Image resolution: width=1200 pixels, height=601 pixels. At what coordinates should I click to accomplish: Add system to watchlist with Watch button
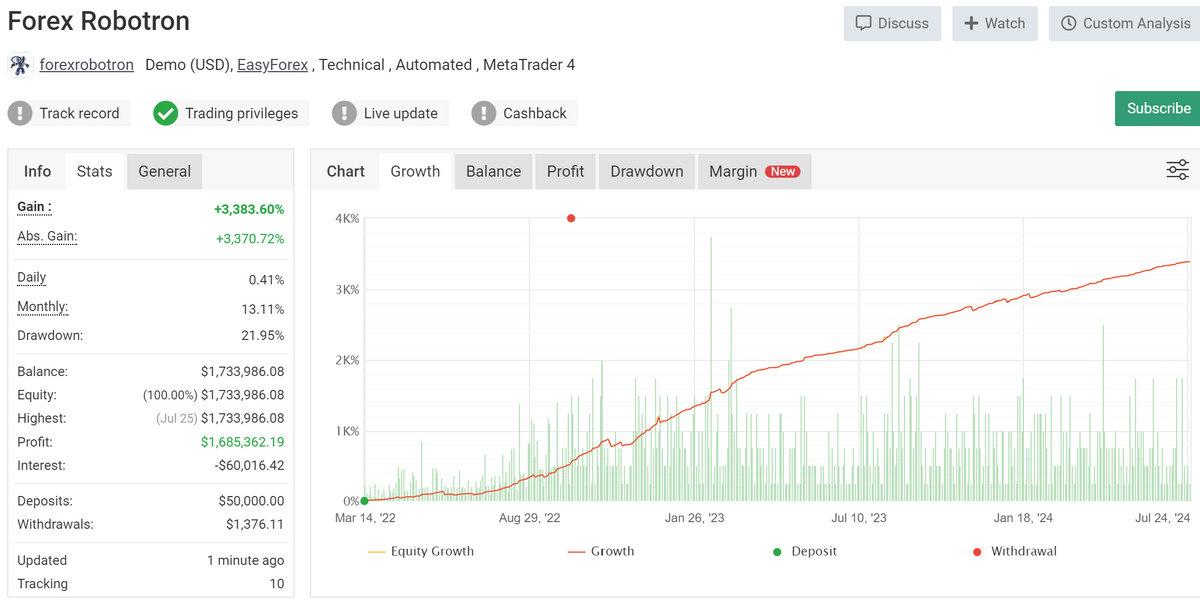coord(994,23)
